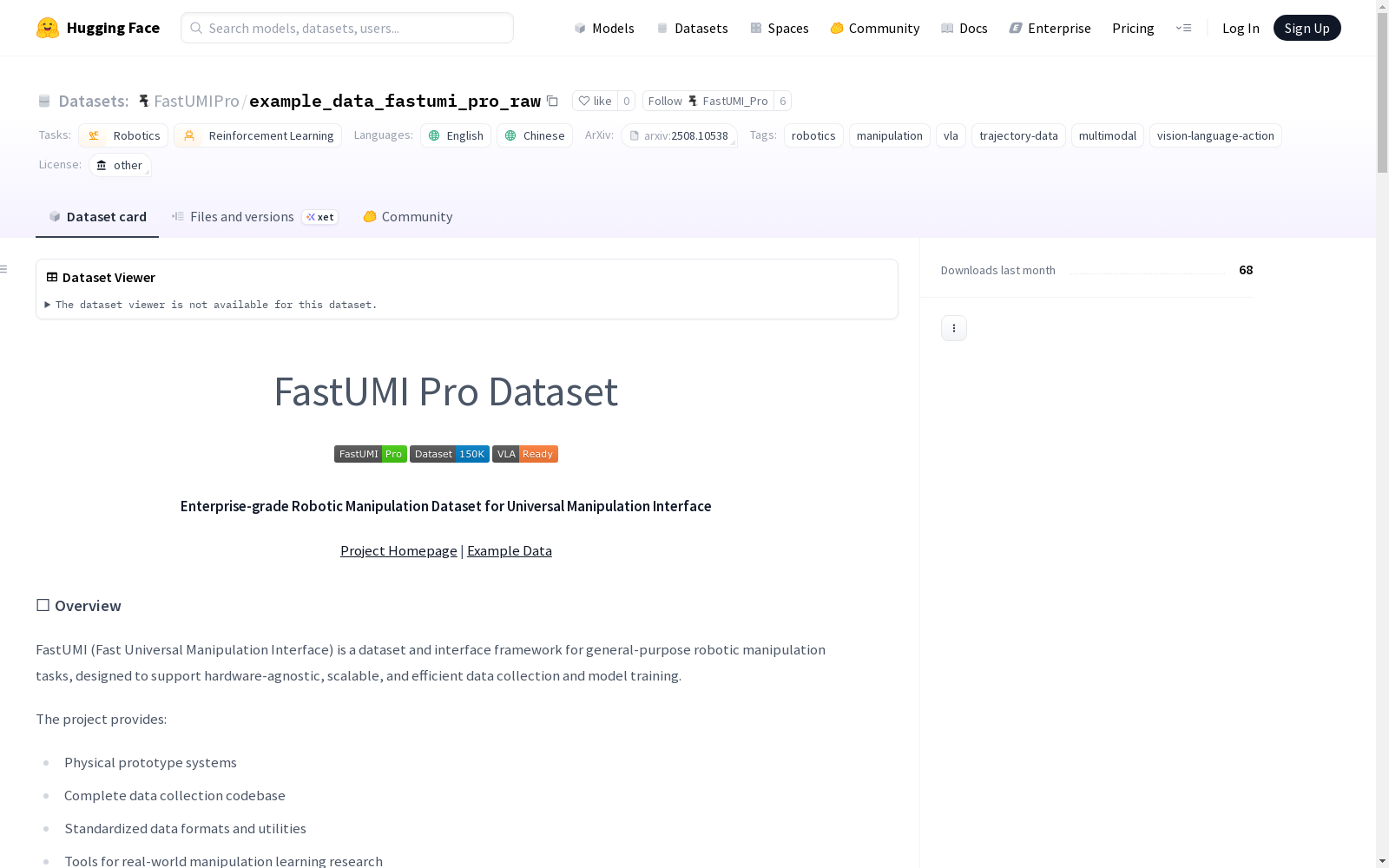Select the Reinforcement Learning task tag
Viewport: 1389px width, 868px height.
click(x=258, y=135)
